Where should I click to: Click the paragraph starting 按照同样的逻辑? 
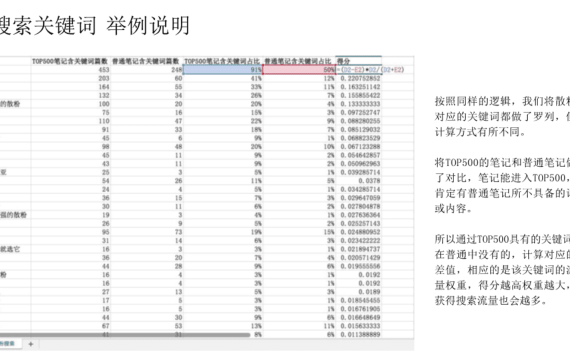[x=502, y=116]
